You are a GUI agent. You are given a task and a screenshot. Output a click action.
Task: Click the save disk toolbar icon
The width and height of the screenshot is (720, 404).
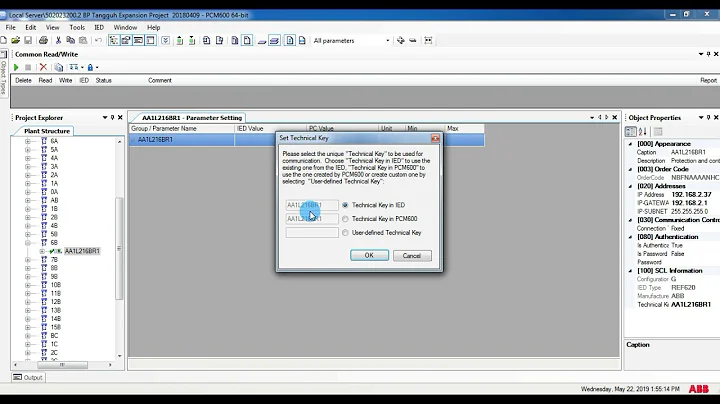coord(28,40)
